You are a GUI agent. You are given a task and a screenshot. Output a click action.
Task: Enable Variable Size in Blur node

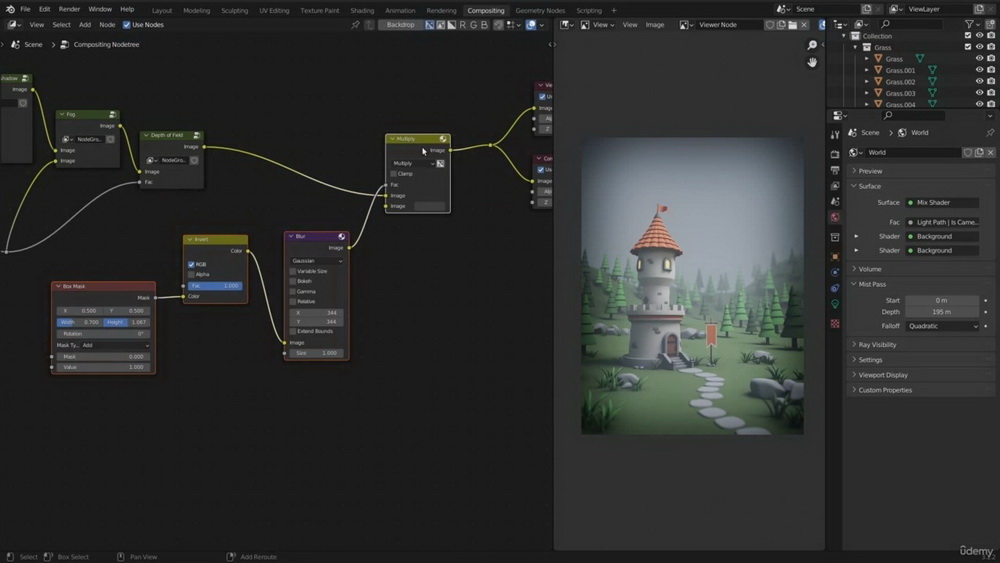tap(293, 272)
